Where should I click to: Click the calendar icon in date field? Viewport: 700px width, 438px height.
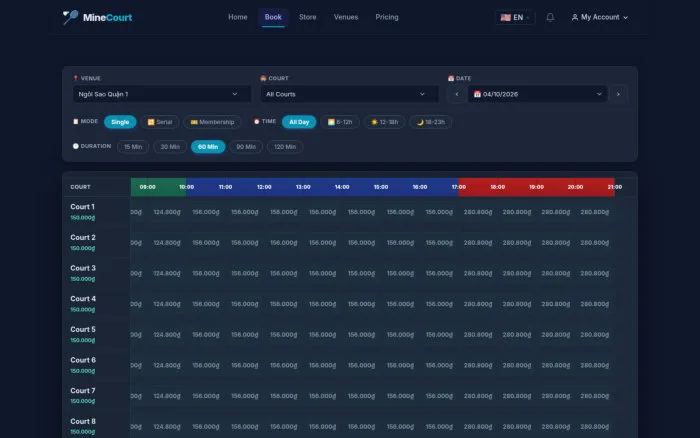[477, 94]
